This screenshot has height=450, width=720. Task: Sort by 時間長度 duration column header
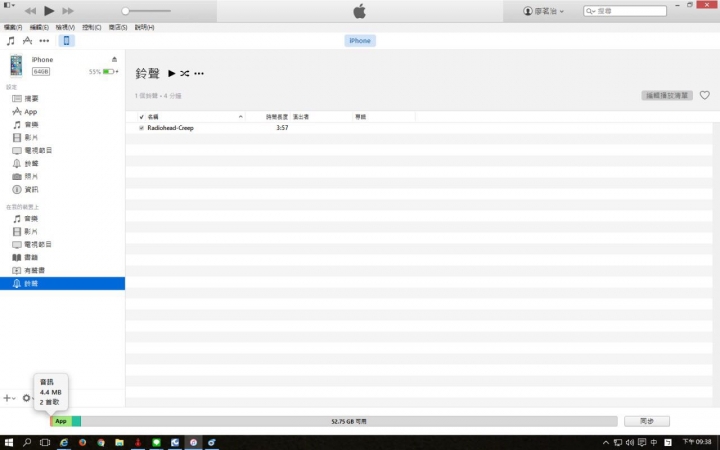(x=277, y=117)
